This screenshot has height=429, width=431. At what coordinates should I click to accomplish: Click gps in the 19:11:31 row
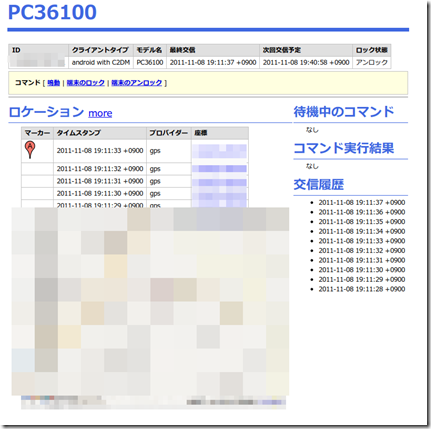point(155,181)
